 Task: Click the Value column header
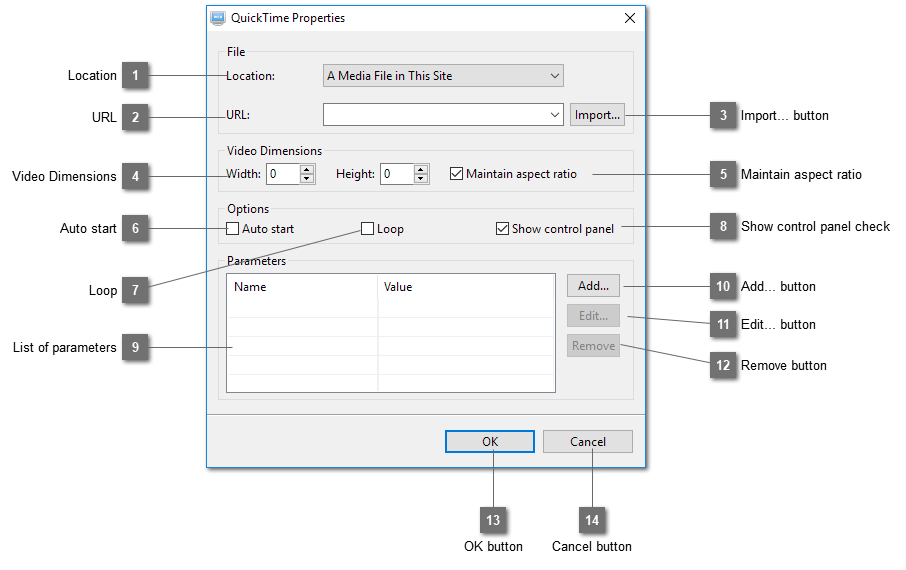click(x=466, y=287)
